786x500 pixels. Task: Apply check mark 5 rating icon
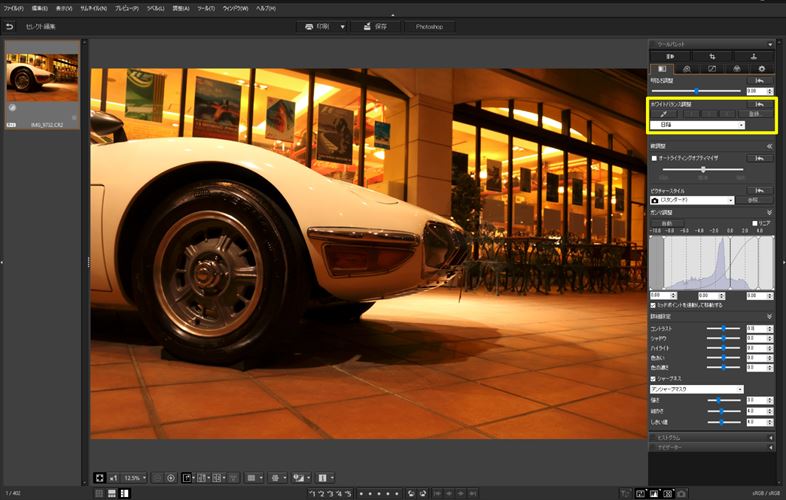click(x=348, y=494)
